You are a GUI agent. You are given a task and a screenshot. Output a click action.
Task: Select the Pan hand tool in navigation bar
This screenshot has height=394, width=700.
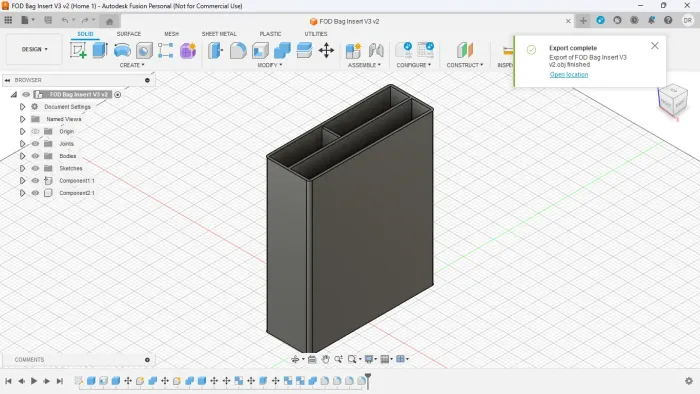tap(326, 359)
